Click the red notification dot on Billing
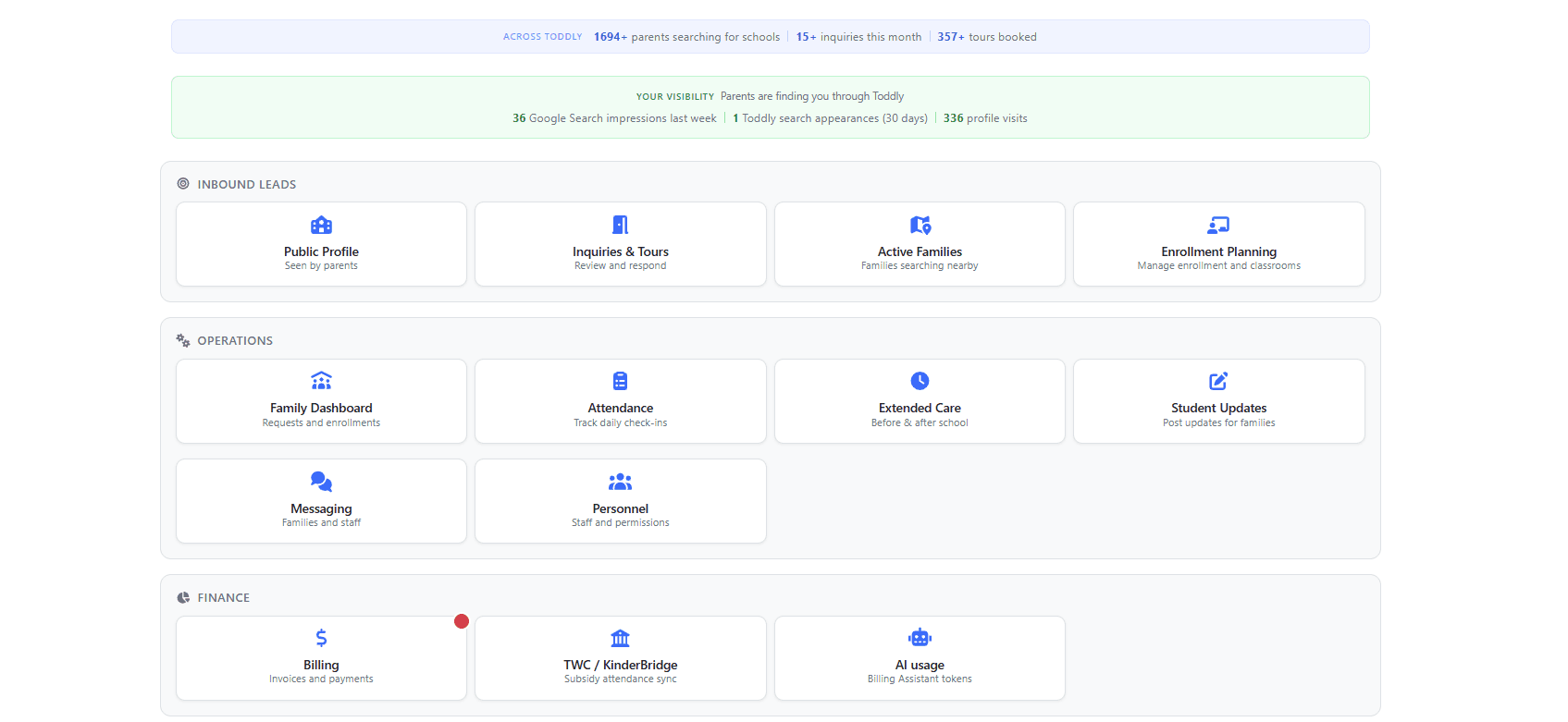Viewport: 1568px width, 722px height. tap(462, 621)
